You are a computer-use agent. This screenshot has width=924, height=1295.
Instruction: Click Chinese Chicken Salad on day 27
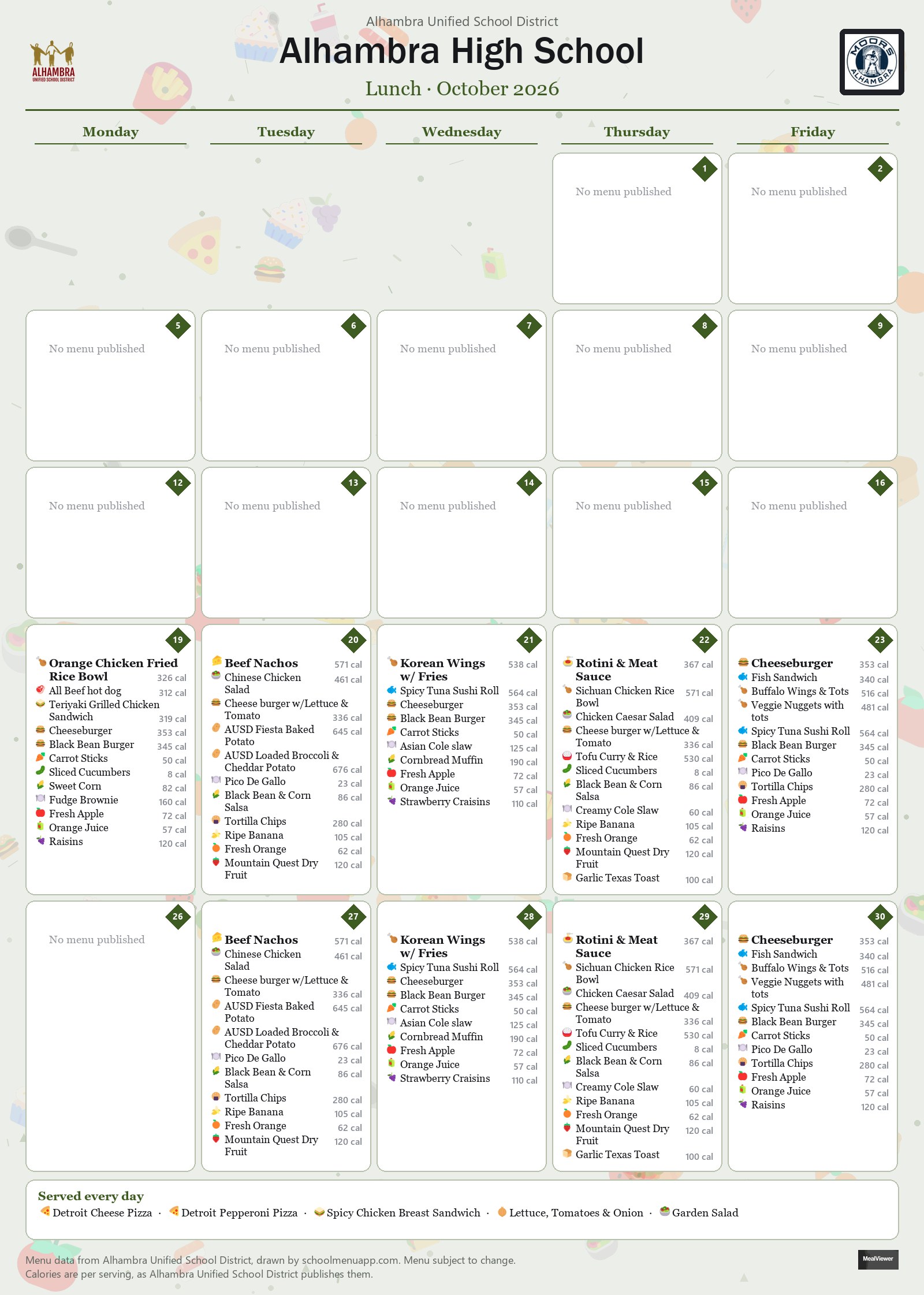tap(263, 960)
